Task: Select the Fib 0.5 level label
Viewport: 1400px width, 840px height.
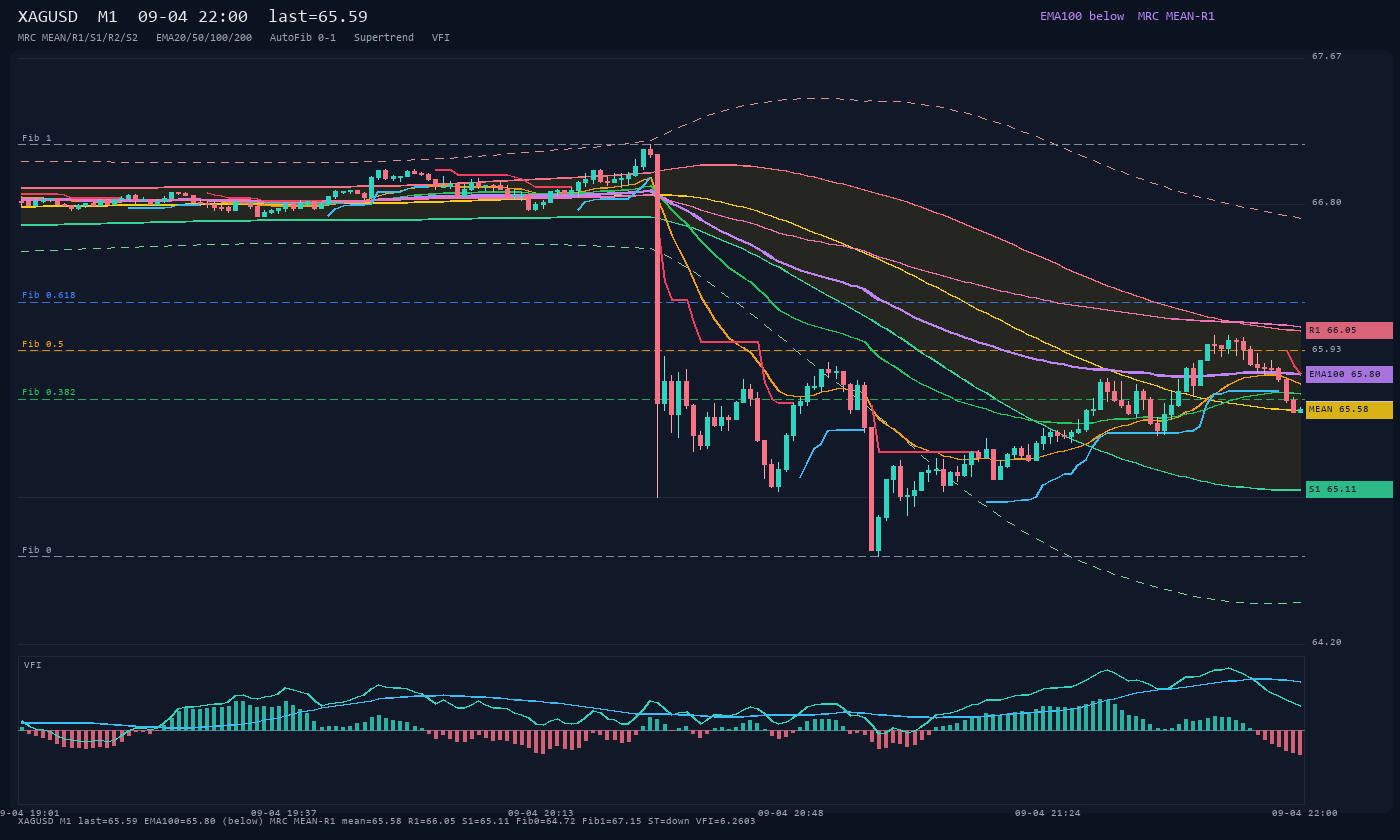Action: 43,344
